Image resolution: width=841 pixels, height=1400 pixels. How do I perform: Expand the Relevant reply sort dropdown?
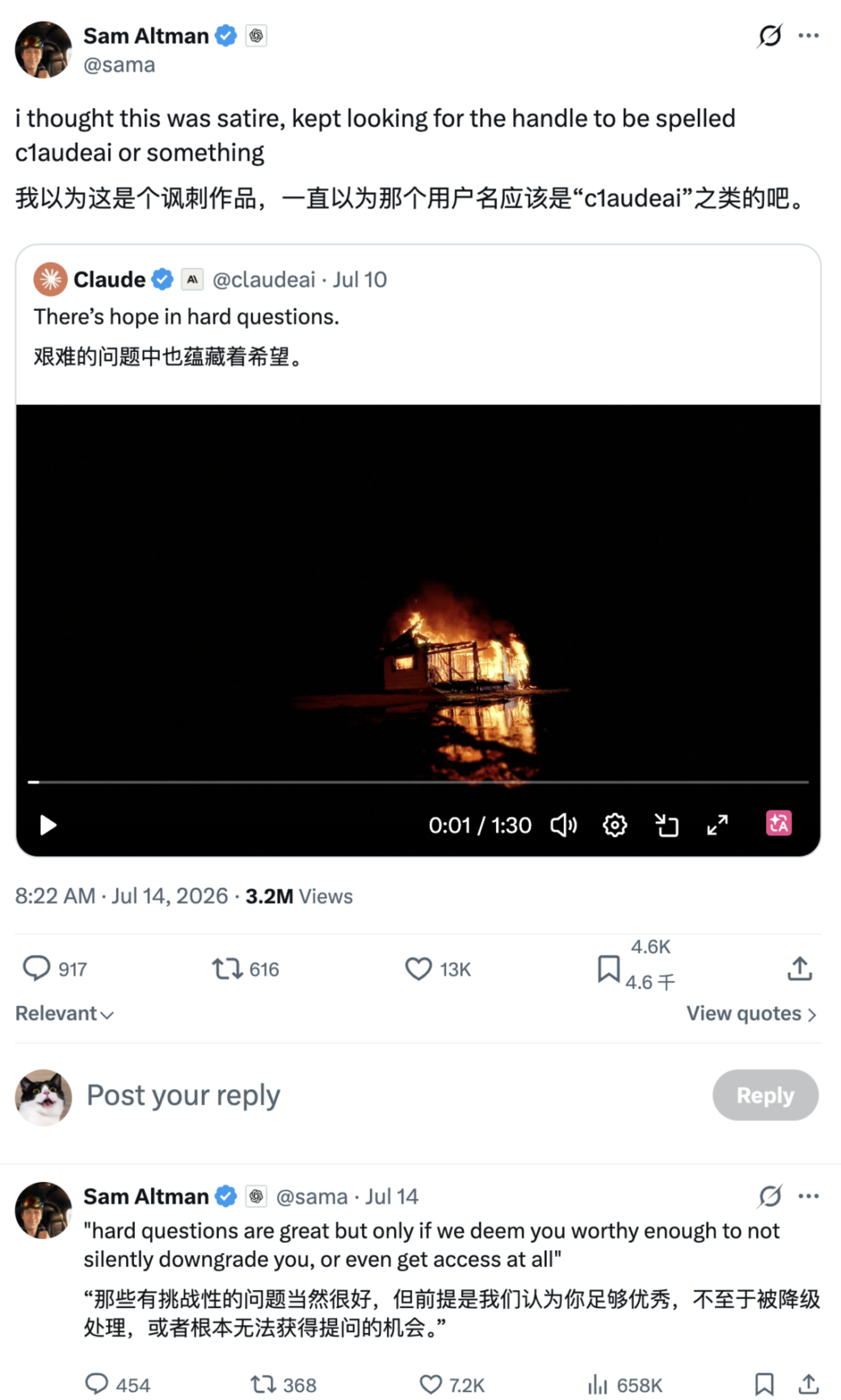pos(64,1013)
